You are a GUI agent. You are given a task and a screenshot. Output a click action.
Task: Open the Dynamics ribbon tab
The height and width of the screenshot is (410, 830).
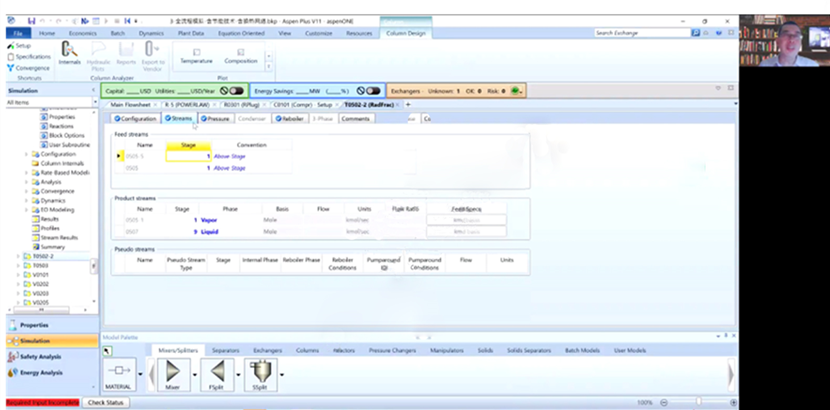[151, 33]
